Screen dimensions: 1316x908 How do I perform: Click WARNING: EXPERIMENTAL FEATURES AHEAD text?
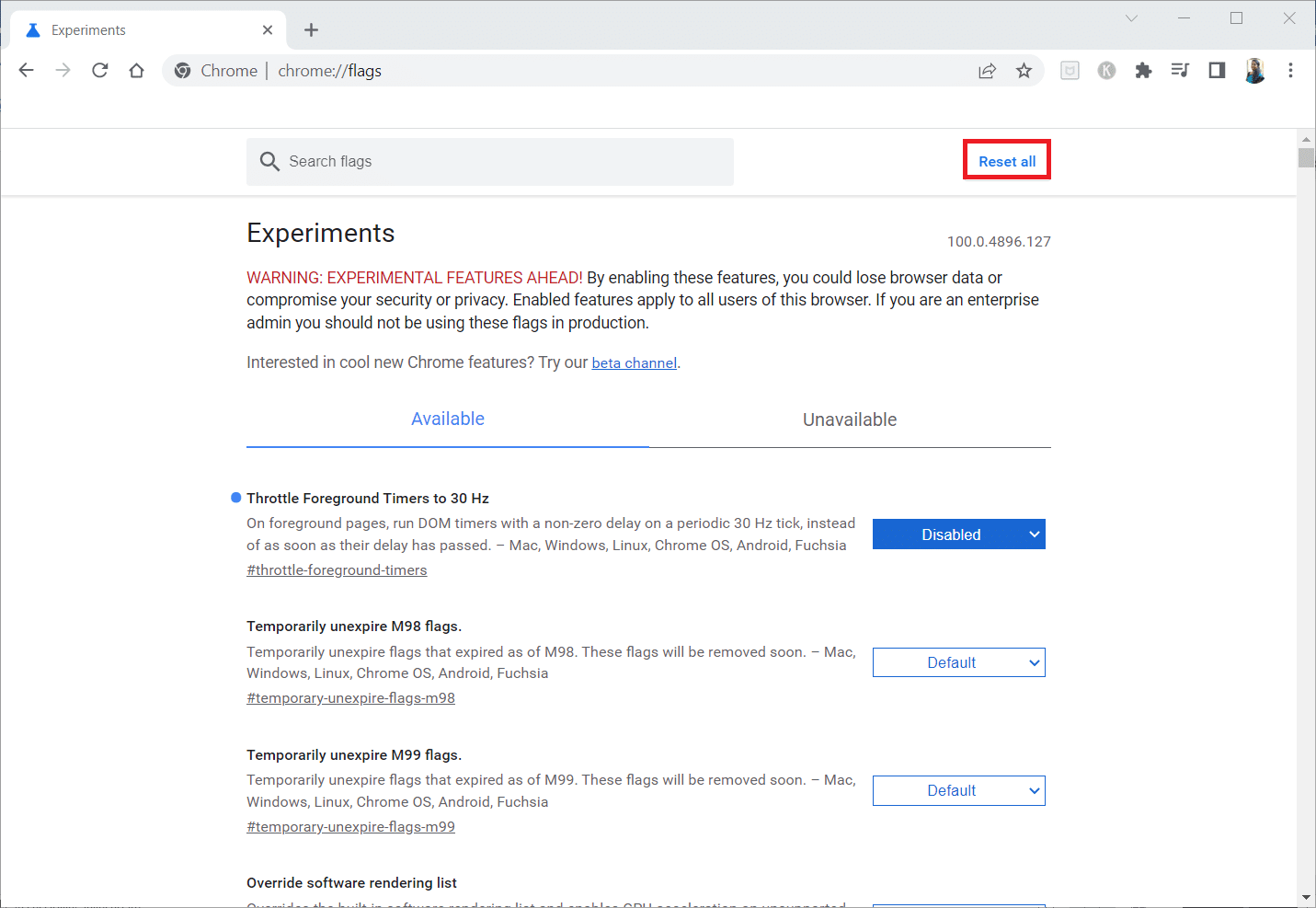pyautogui.click(x=414, y=278)
